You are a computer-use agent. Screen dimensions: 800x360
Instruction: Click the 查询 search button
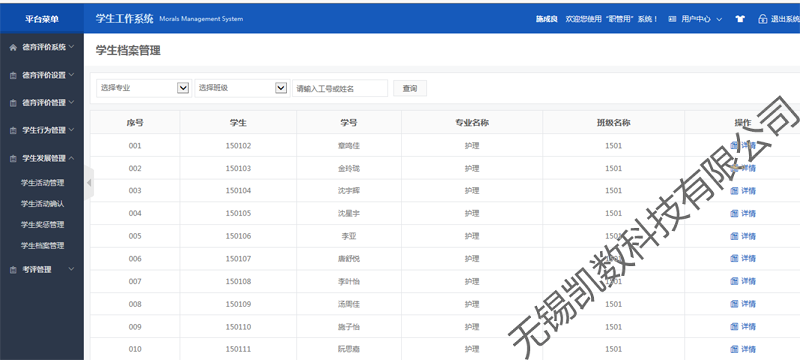click(410, 88)
